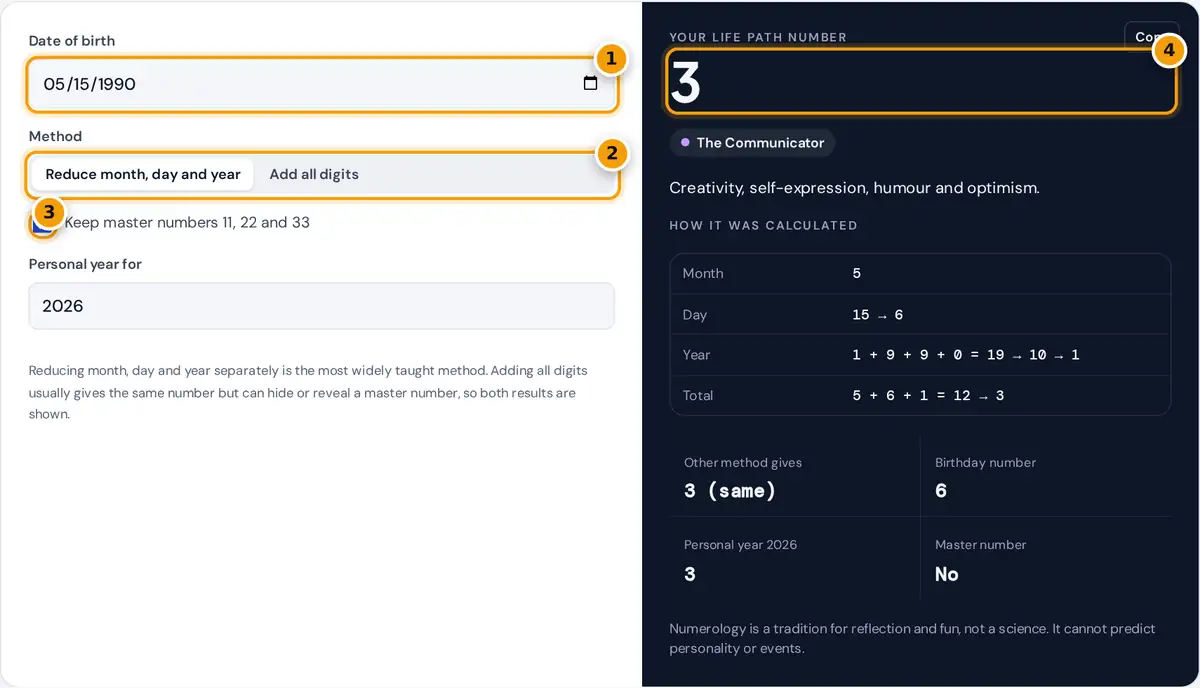Select Reduce month, day and year method

point(143,174)
